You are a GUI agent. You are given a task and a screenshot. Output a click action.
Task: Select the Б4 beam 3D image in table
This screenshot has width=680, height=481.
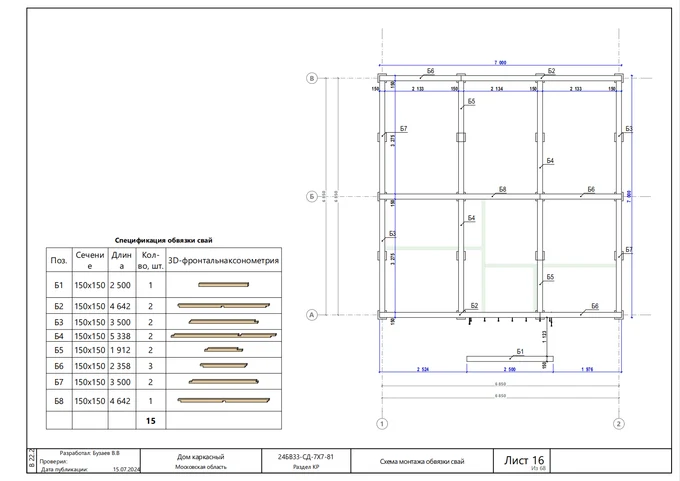click(x=225, y=335)
